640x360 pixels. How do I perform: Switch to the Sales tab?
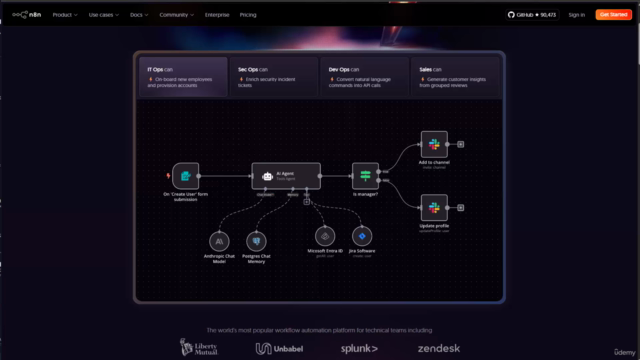(455, 77)
